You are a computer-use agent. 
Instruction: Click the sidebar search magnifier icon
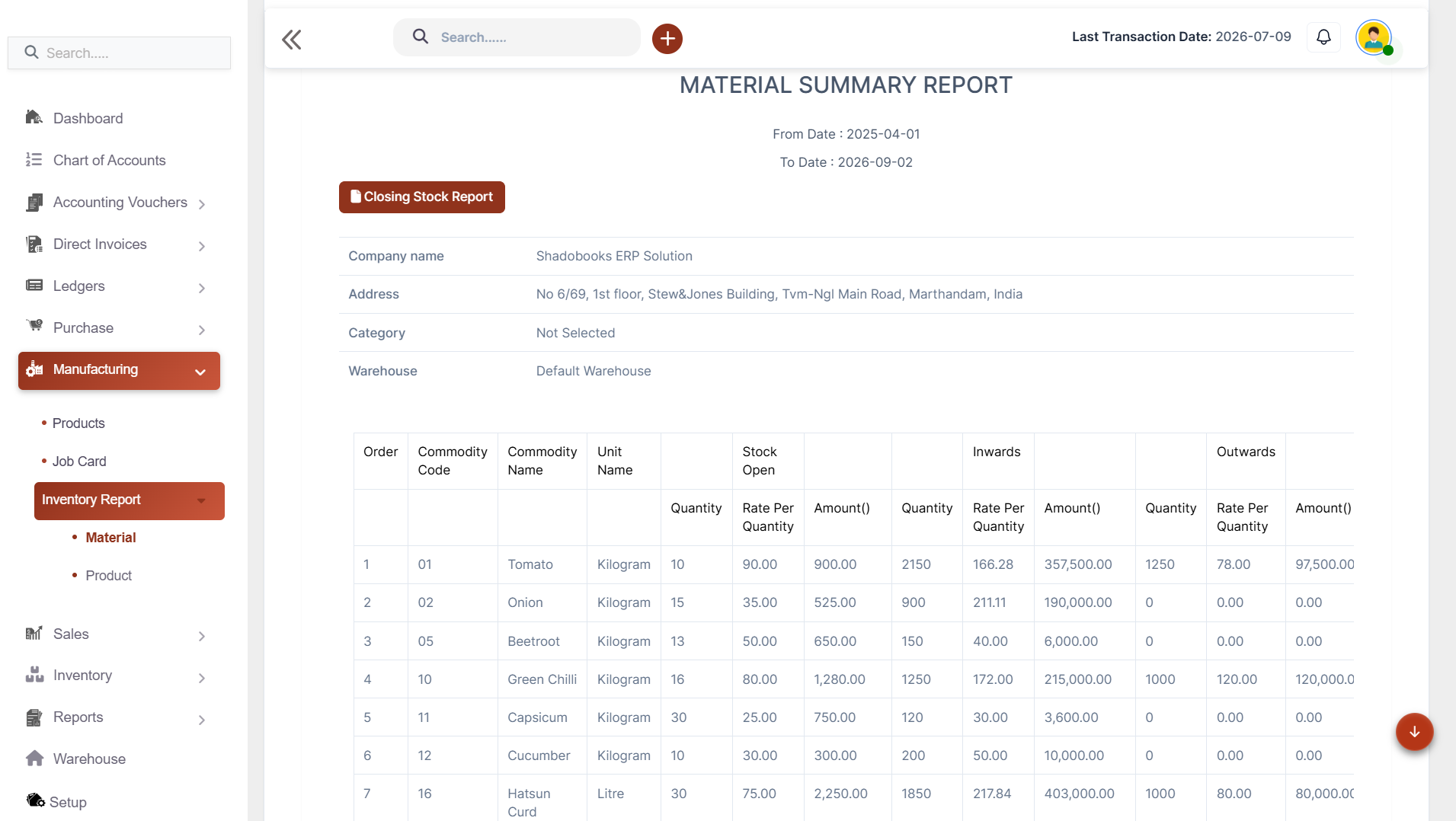31,53
